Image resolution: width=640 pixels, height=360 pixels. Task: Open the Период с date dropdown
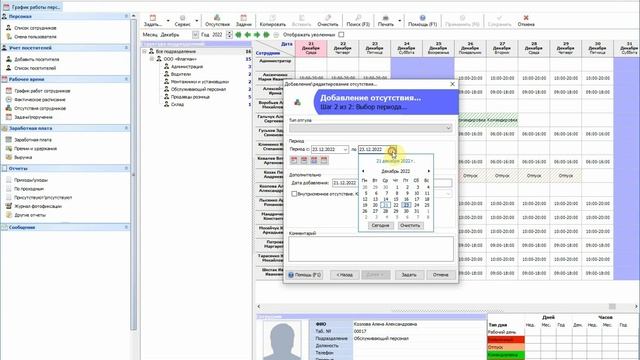345,149
